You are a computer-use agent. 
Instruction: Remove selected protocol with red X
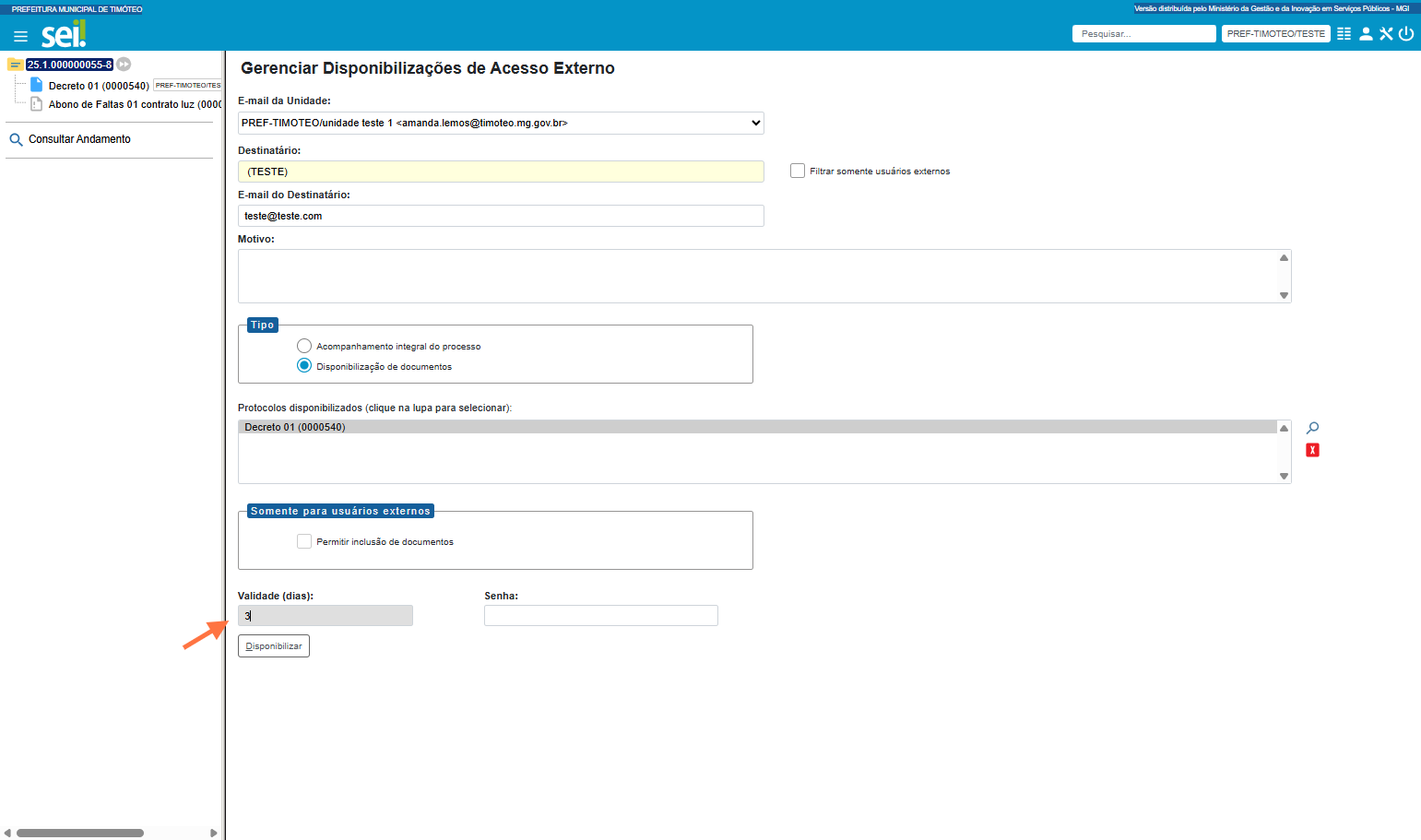(1312, 450)
